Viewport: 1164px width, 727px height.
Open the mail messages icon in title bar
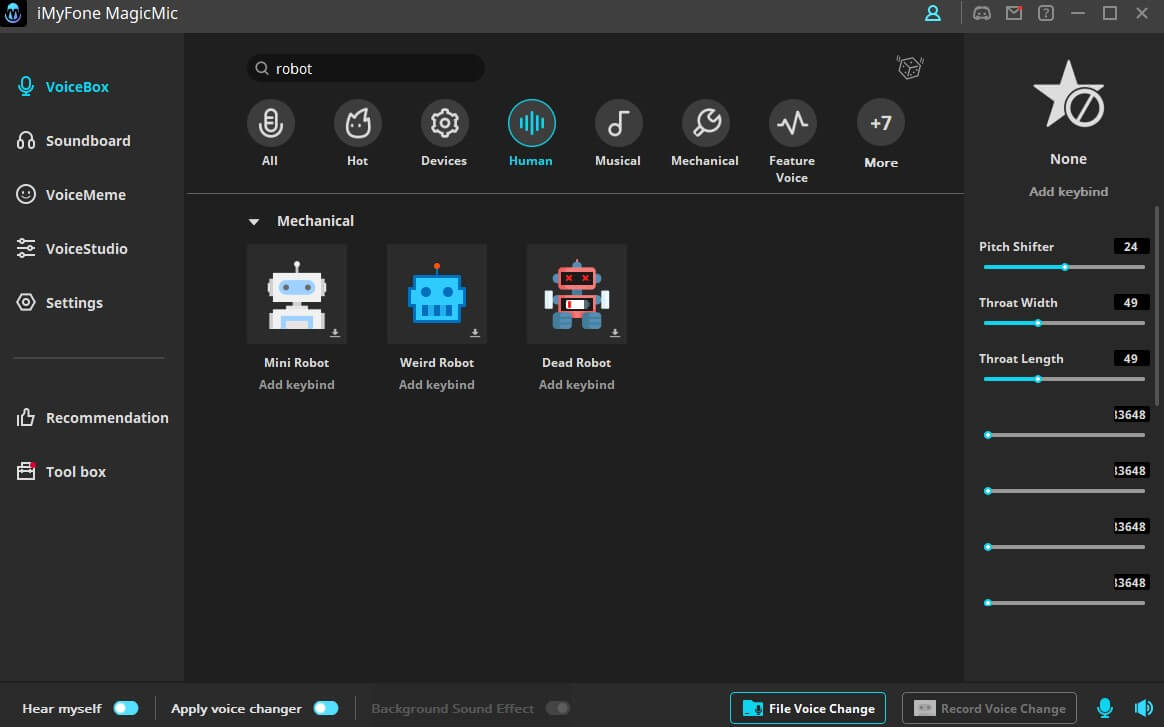coord(1013,13)
